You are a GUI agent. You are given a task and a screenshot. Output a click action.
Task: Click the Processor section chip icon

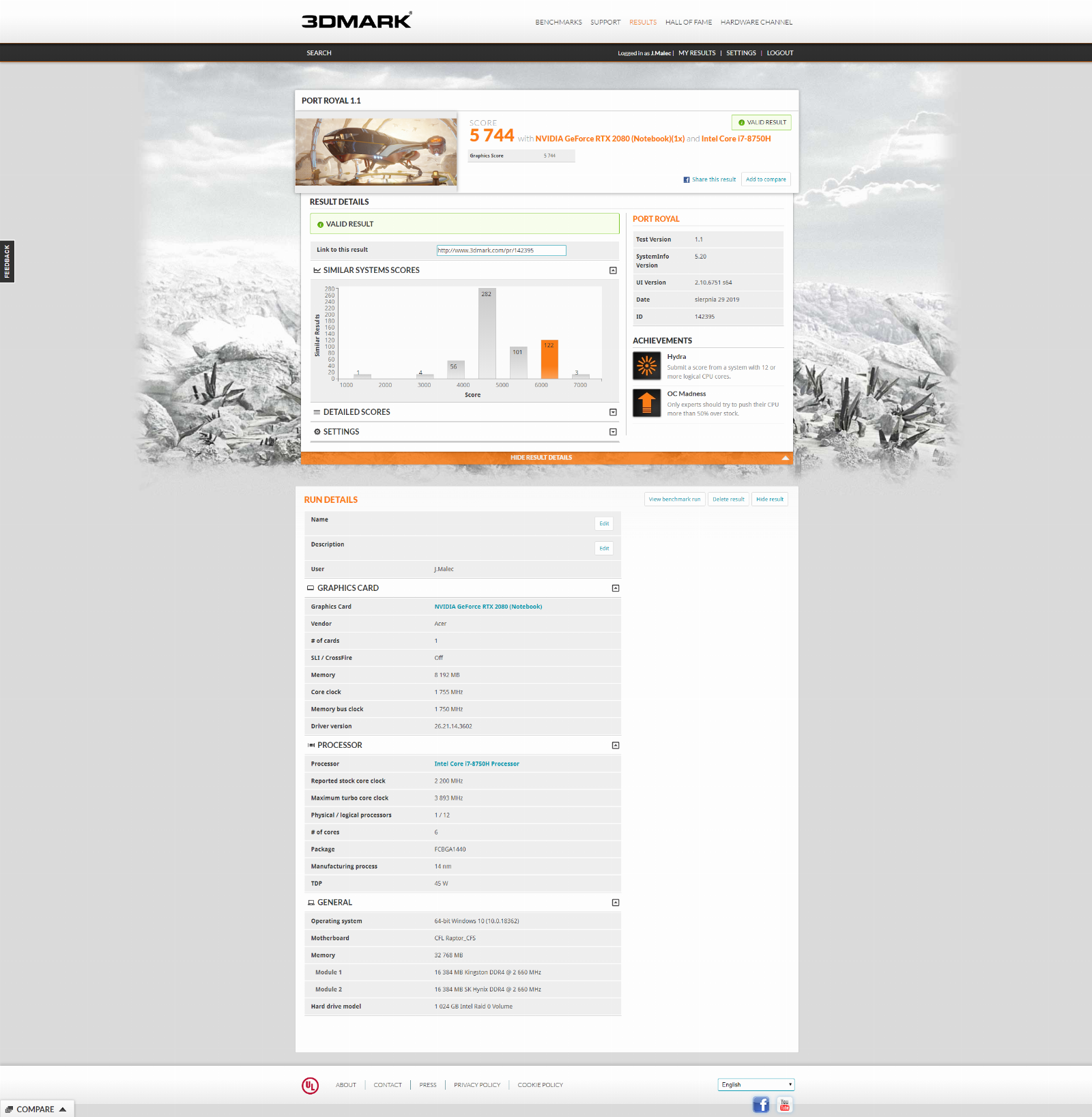coord(311,745)
